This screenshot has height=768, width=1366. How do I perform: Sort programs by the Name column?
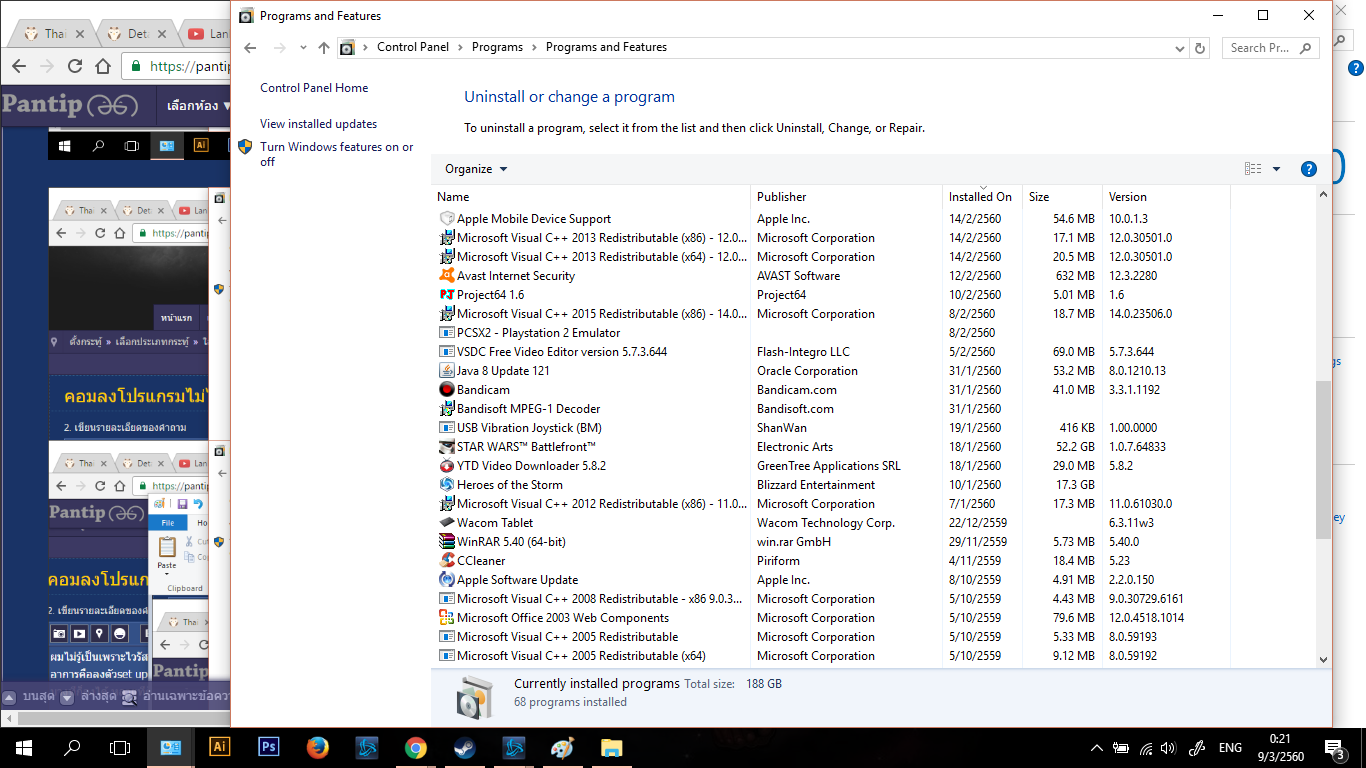pyautogui.click(x=591, y=197)
